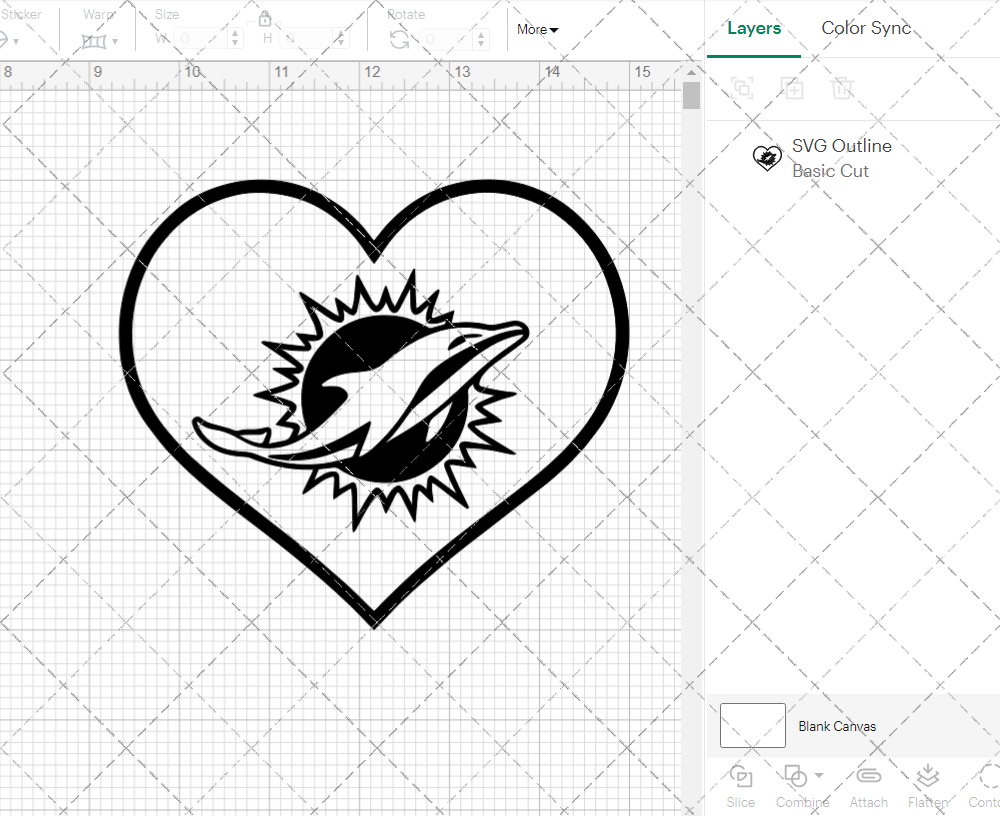The image size is (1000, 816).
Task: Select the heart dolphin design on canvas
Action: point(374,404)
